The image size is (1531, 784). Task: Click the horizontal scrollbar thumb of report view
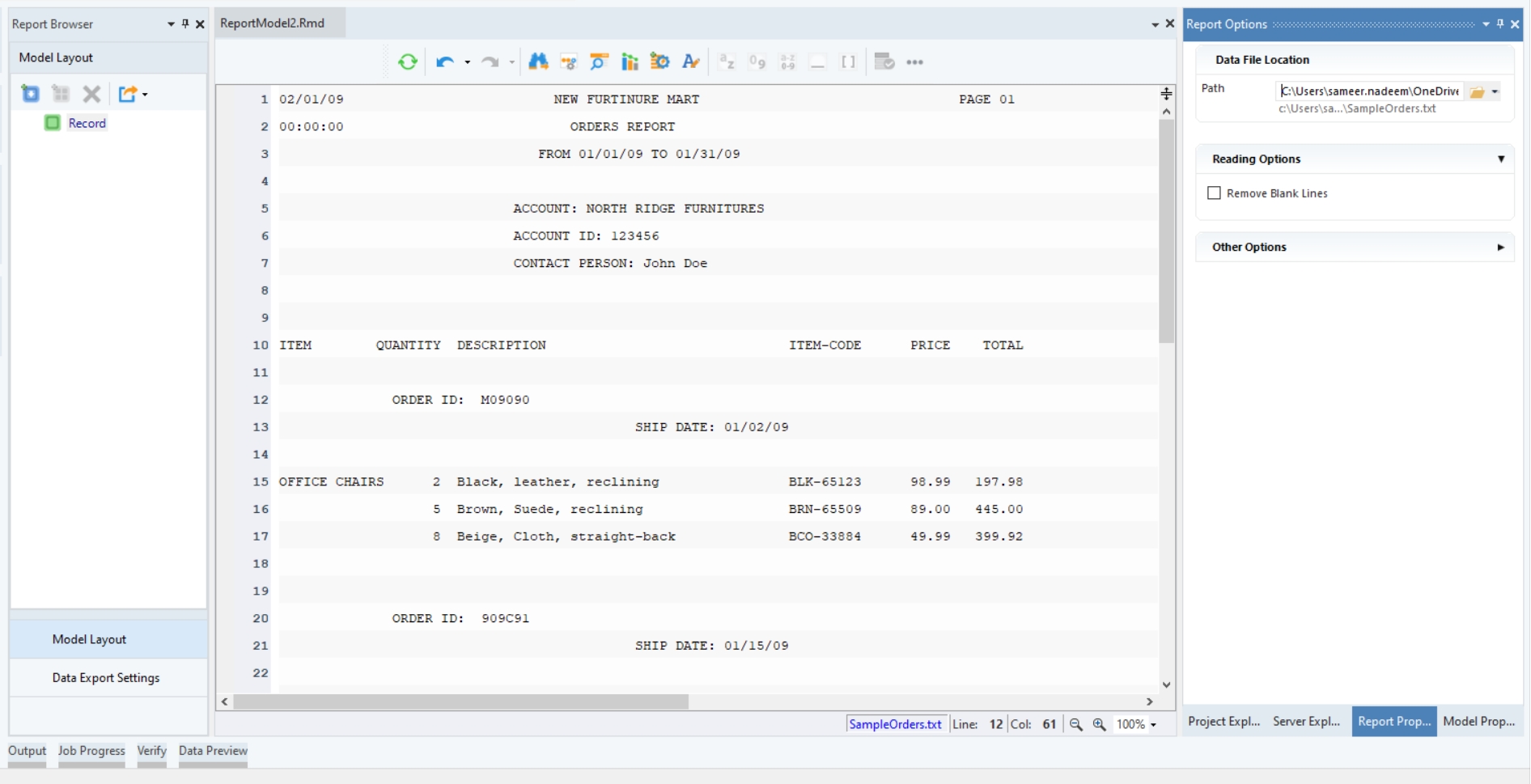(461, 701)
